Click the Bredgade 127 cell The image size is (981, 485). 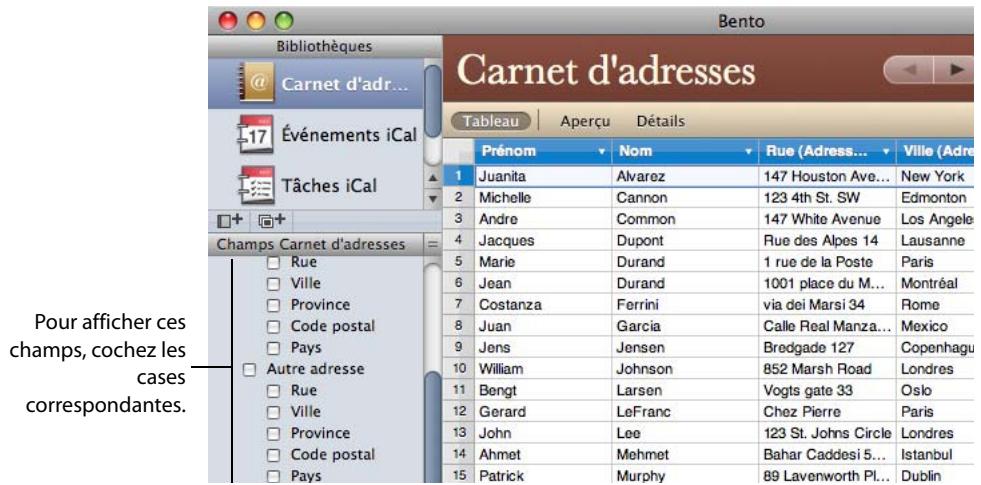click(x=827, y=347)
